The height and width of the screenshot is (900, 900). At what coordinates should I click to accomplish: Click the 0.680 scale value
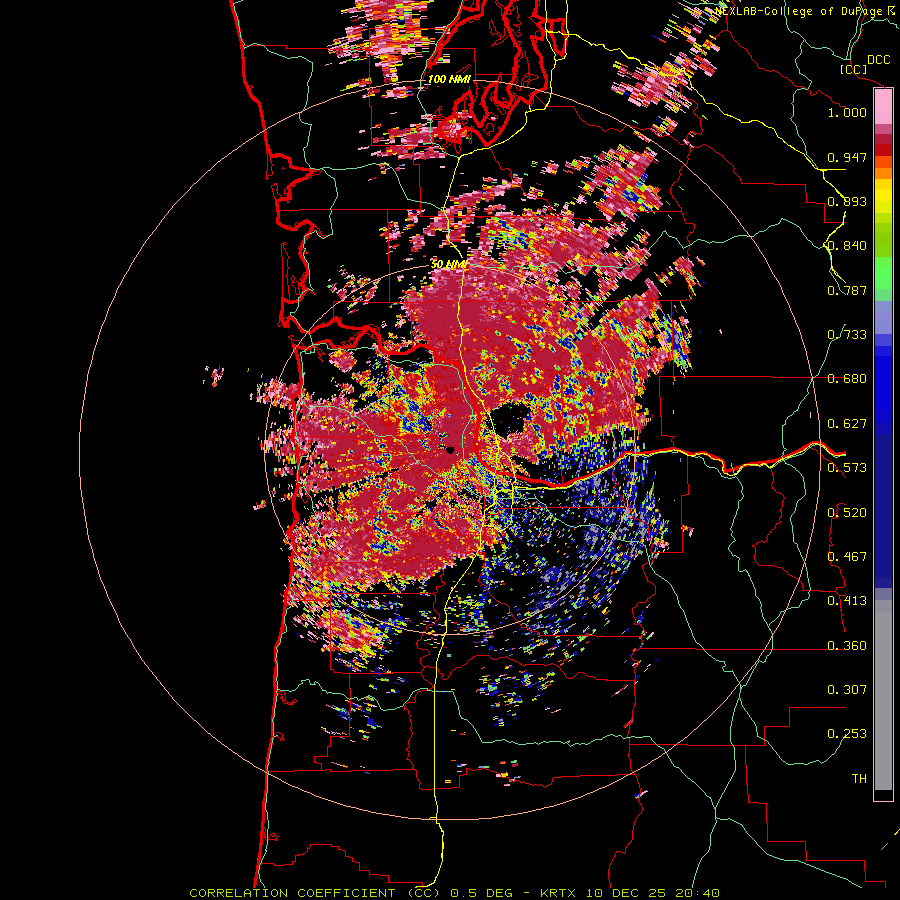847,379
